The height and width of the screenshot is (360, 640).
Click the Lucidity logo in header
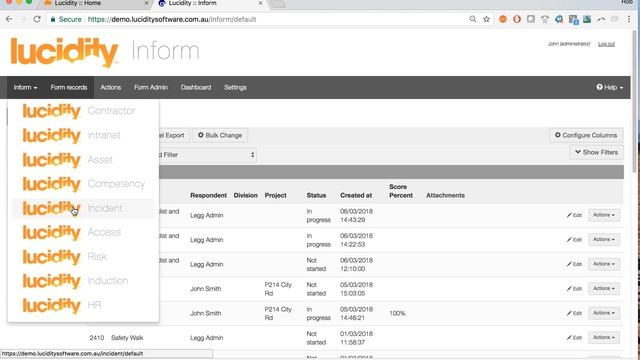(x=64, y=52)
